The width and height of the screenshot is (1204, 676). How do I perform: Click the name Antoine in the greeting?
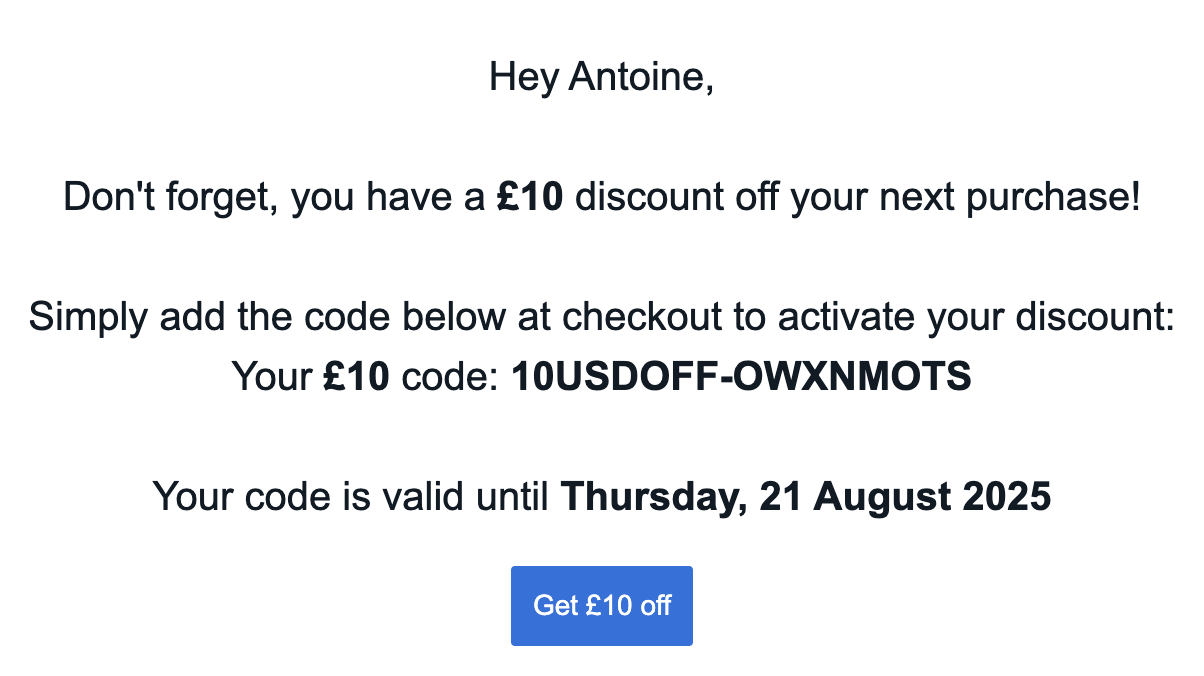(x=640, y=77)
